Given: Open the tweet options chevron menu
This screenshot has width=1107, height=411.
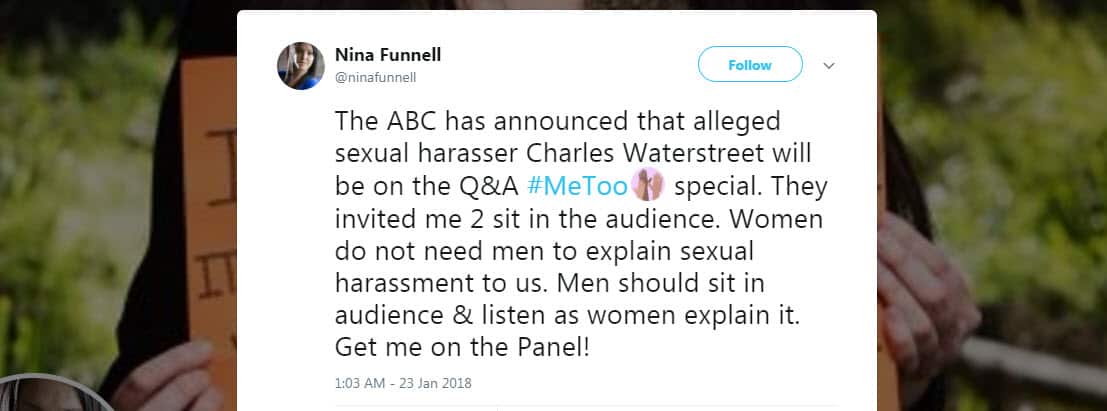Looking at the screenshot, I should pyautogui.click(x=828, y=66).
